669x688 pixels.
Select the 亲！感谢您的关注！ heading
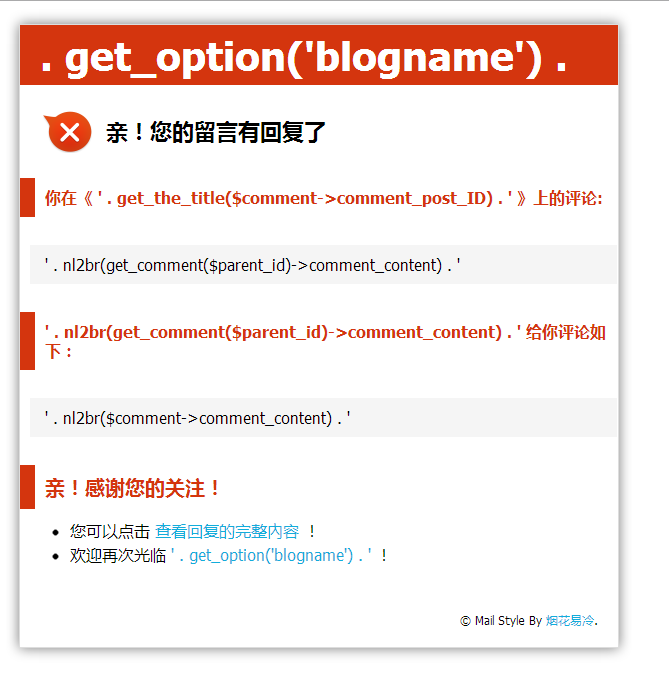coord(132,488)
